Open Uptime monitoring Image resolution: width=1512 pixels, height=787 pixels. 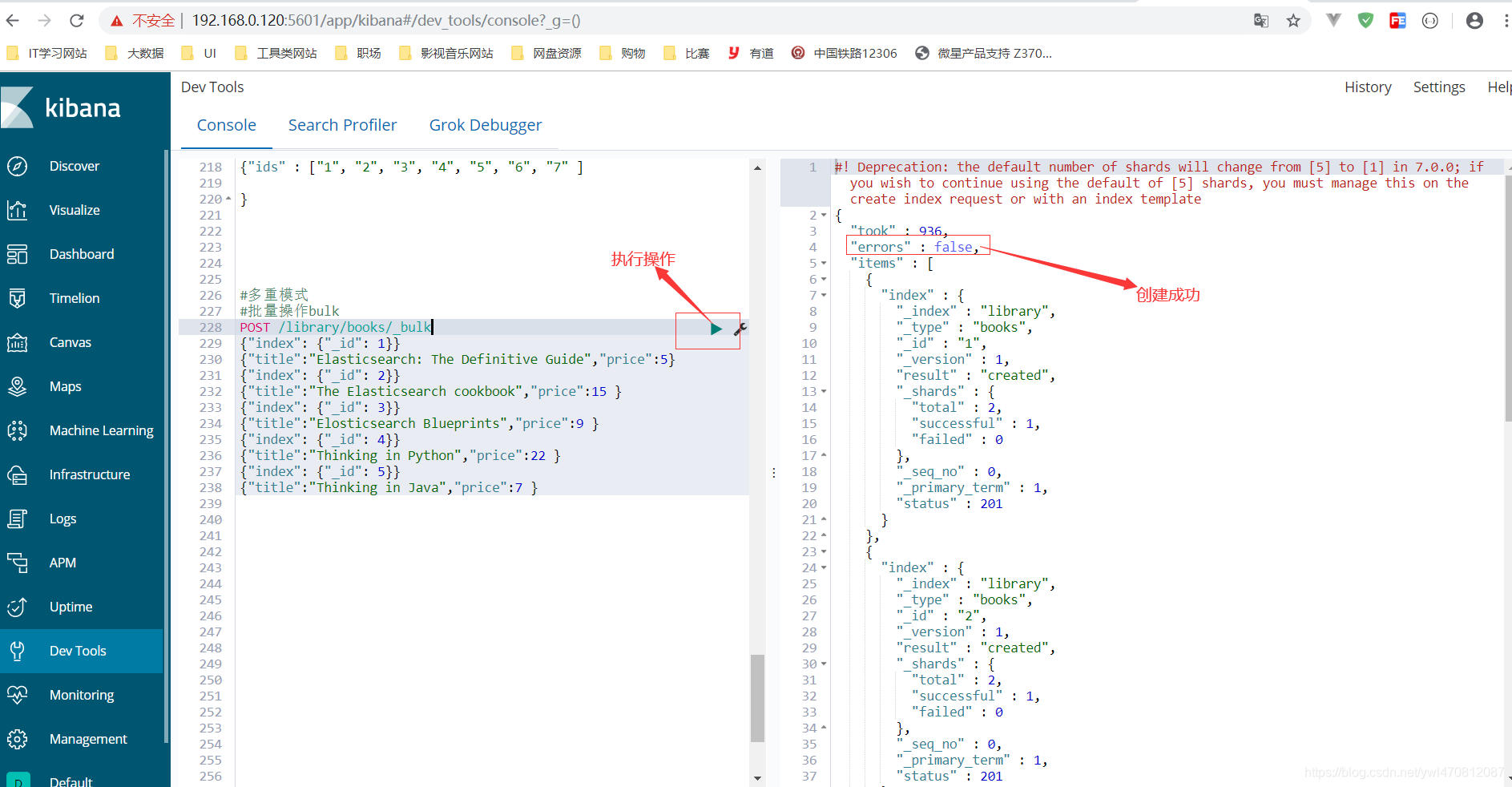coord(71,607)
